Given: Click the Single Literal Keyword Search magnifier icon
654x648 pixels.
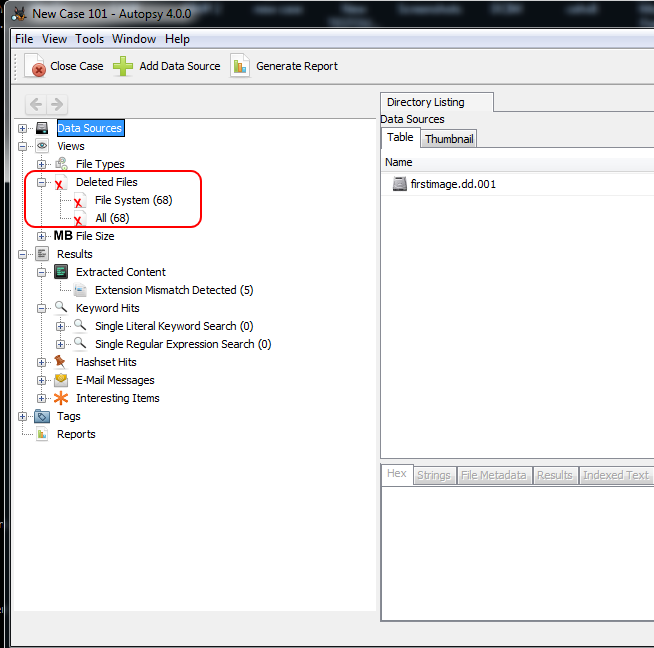Looking at the screenshot, I should (x=80, y=326).
